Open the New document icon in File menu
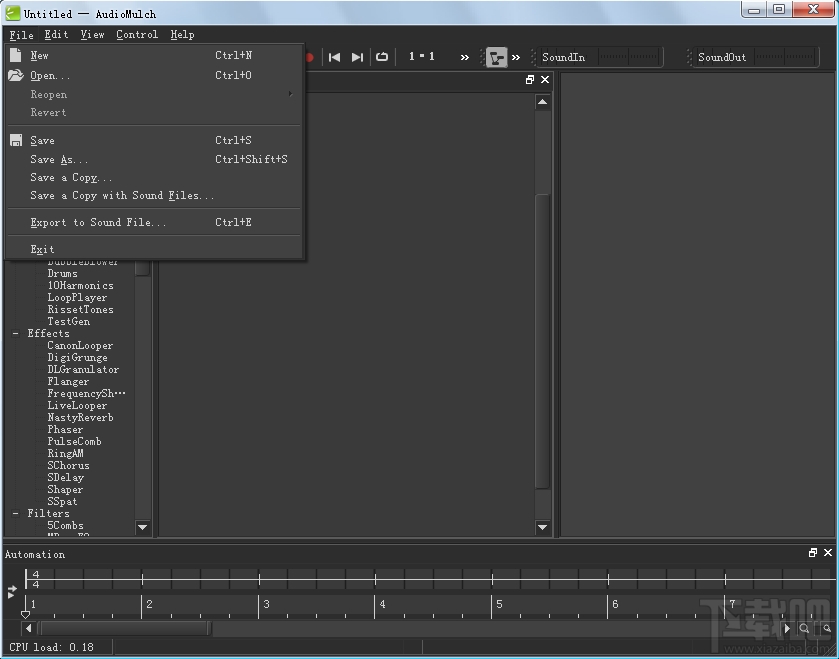This screenshot has height=659, width=839. point(16,55)
